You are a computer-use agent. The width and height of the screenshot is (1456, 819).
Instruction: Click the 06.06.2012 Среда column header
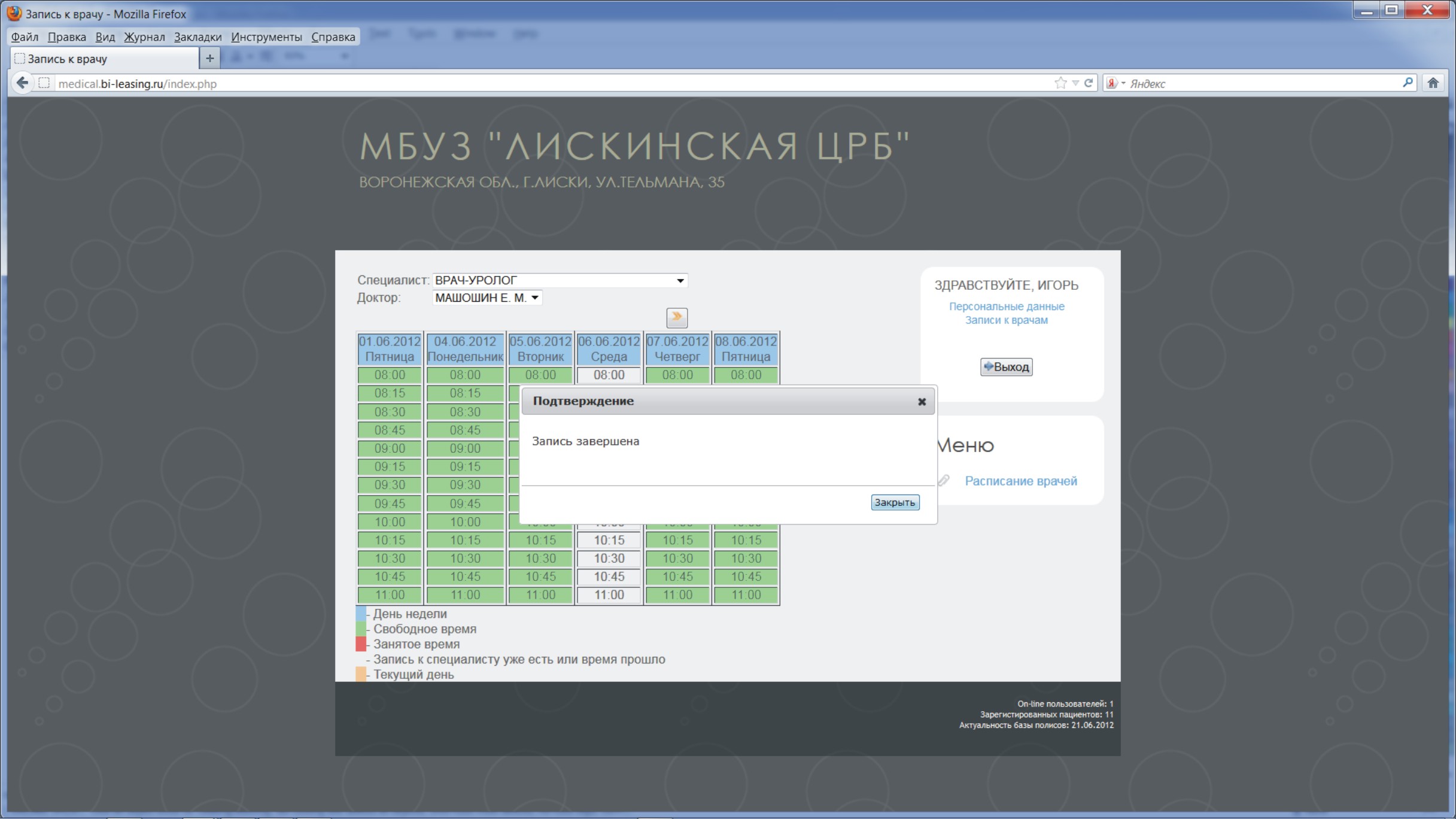(609, 348)
